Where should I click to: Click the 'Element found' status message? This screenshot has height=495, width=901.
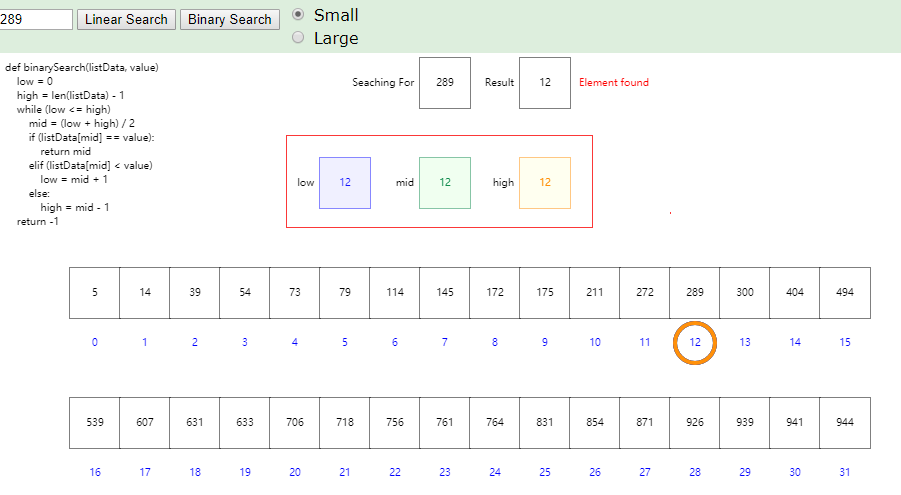point(614,83)
